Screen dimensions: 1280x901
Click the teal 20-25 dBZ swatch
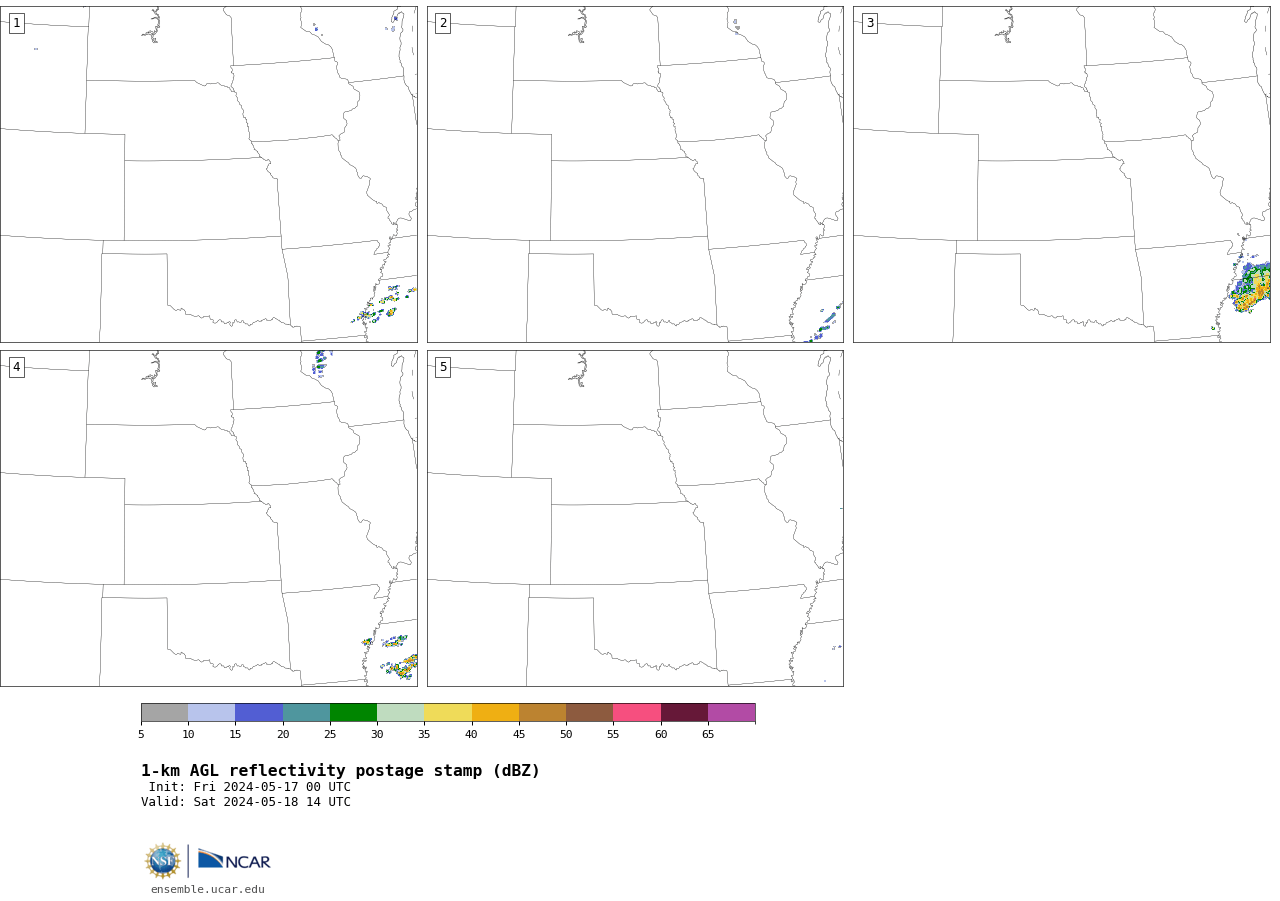tap(306, 713)
